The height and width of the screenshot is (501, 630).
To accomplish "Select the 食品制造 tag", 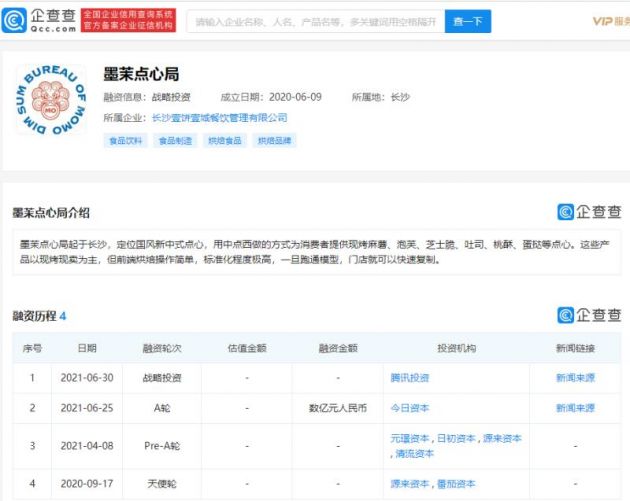I will coord(175,141).
